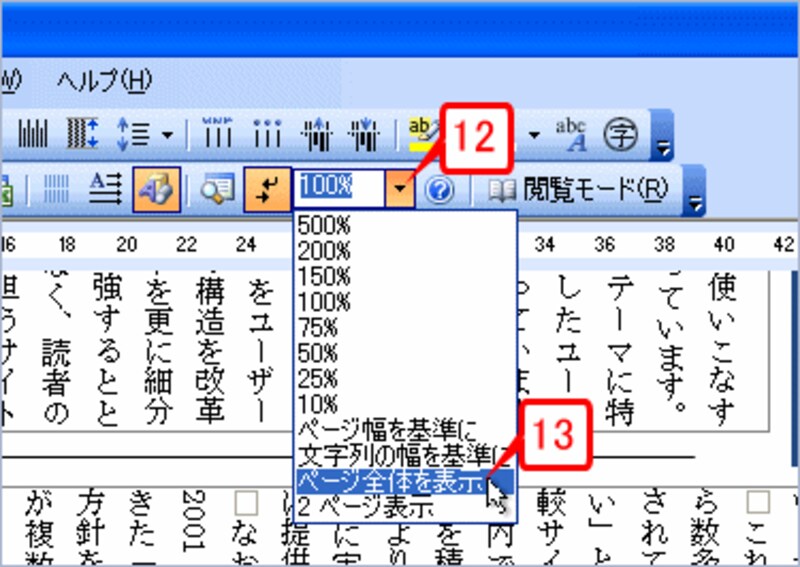800x567 pixels.
Task: Select 10% in zoom list
Action: point(406,404)
